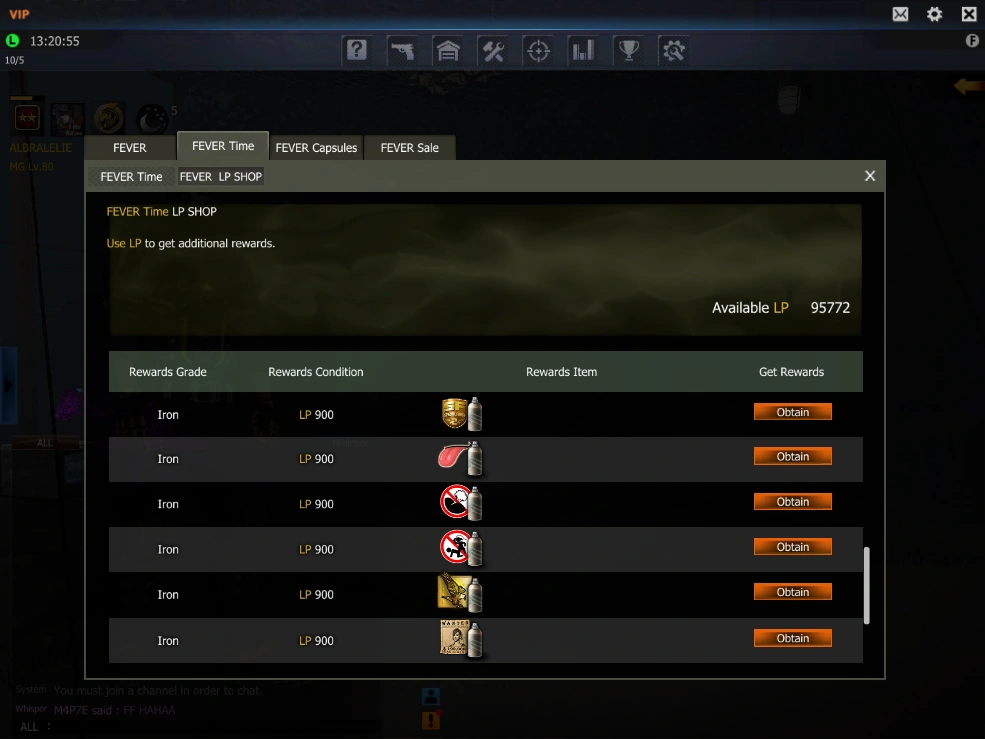Screen dimensions: 985x739
Task: Open the help question mark icon
Action: (357, 50)
